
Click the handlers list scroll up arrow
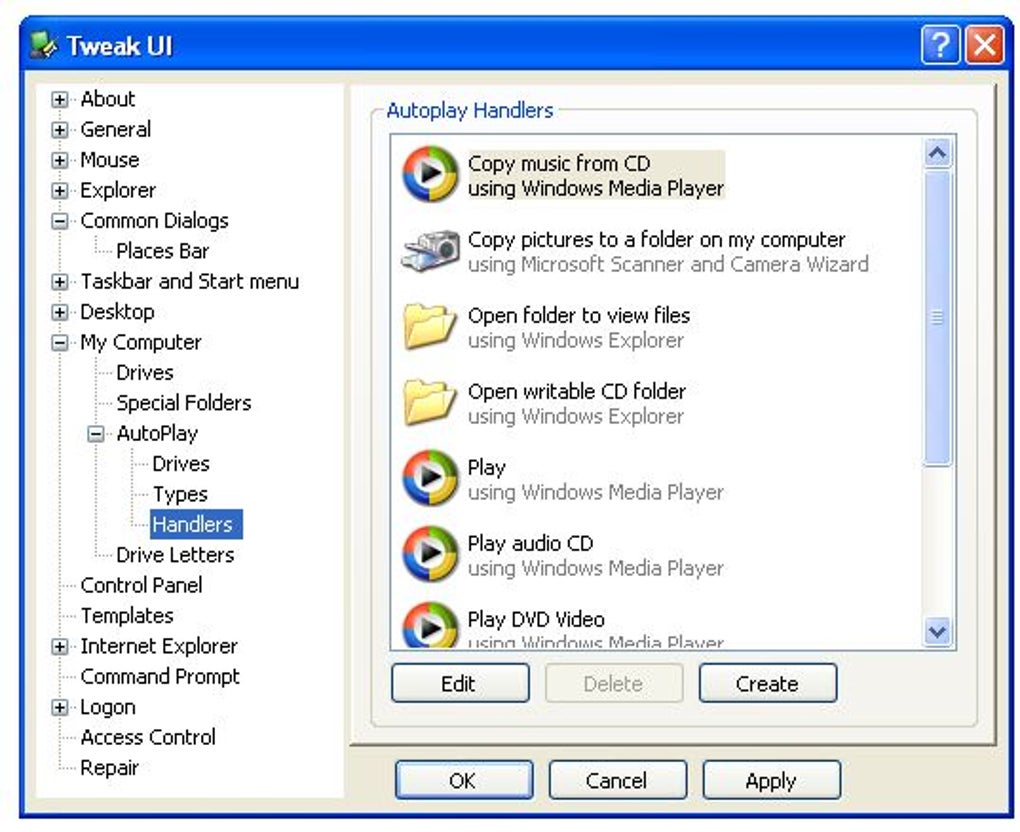coord(937,154)
